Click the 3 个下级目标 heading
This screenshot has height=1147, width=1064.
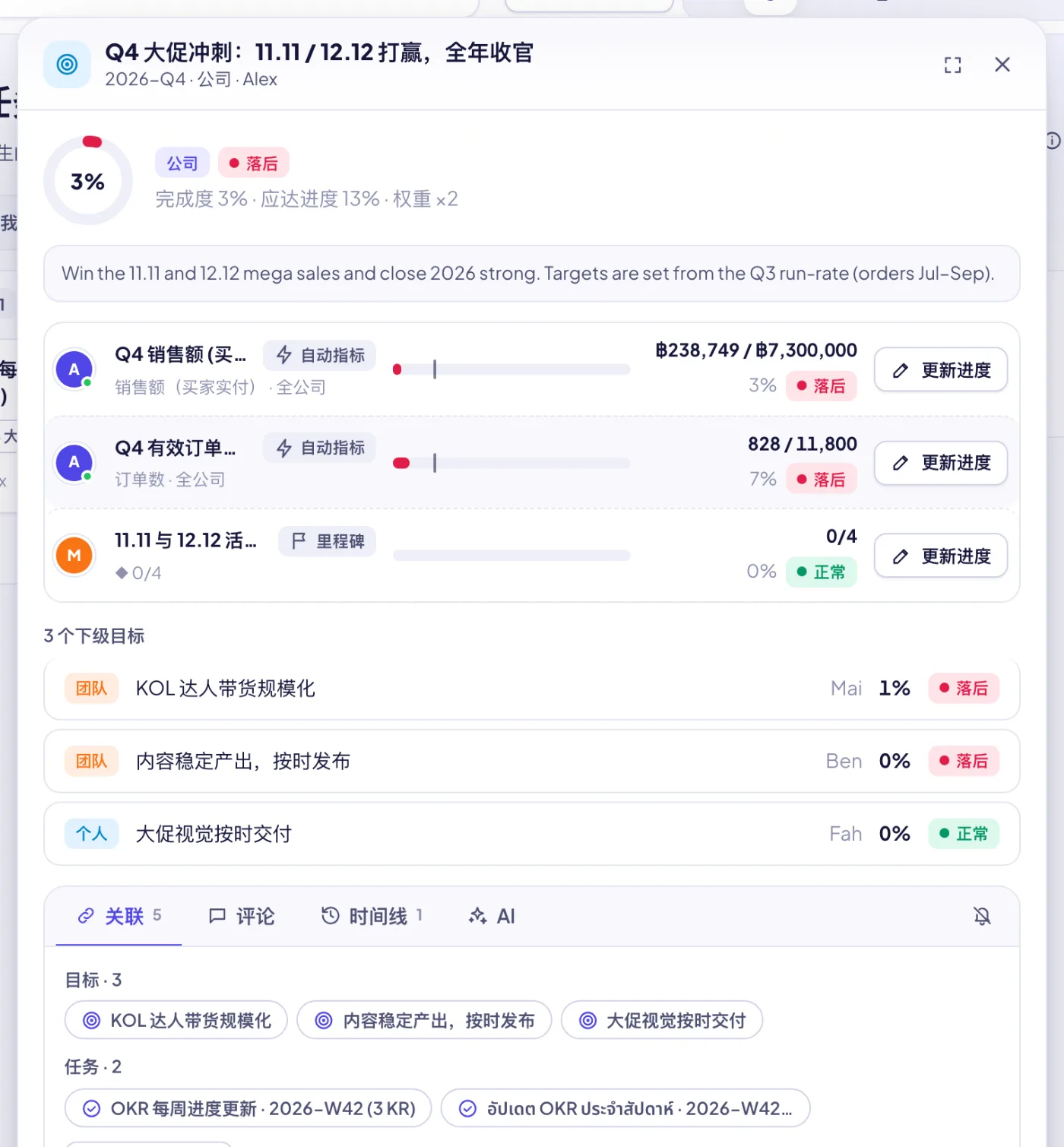94,636
